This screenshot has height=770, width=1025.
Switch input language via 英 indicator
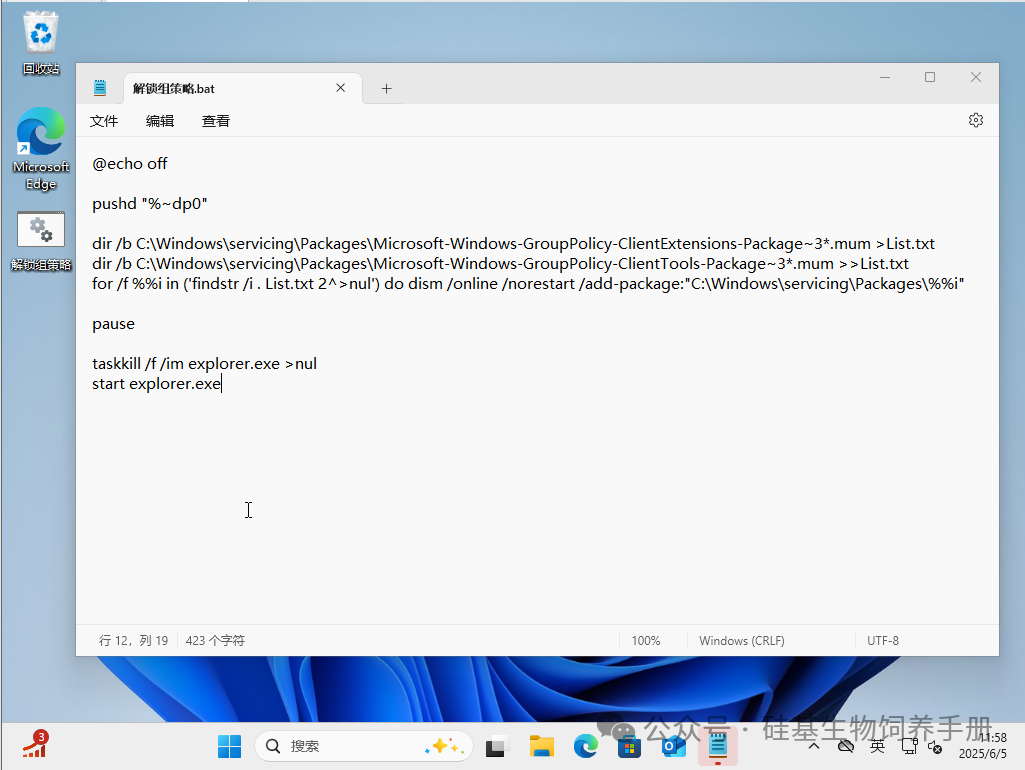(x=877, y=746)
